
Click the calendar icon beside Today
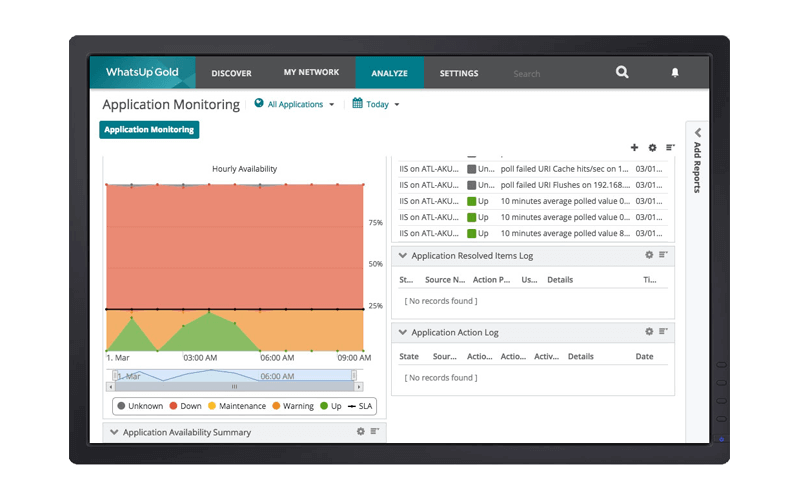[357, 103]
